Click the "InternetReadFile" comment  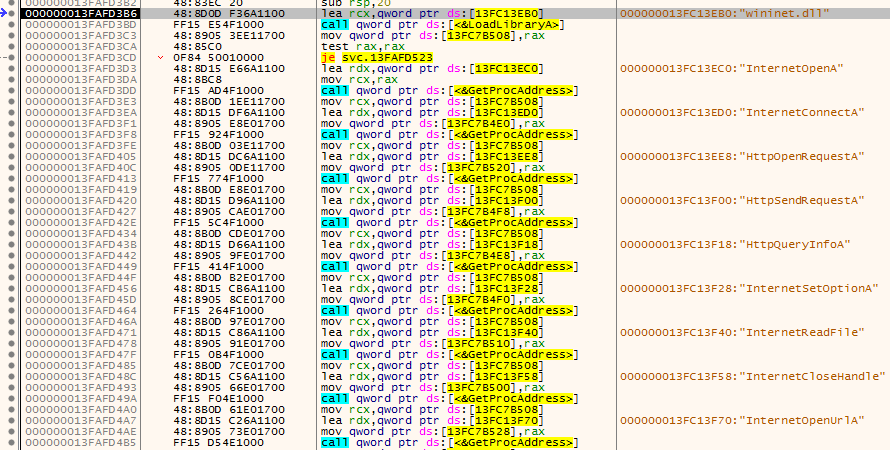tap(742, 332)
